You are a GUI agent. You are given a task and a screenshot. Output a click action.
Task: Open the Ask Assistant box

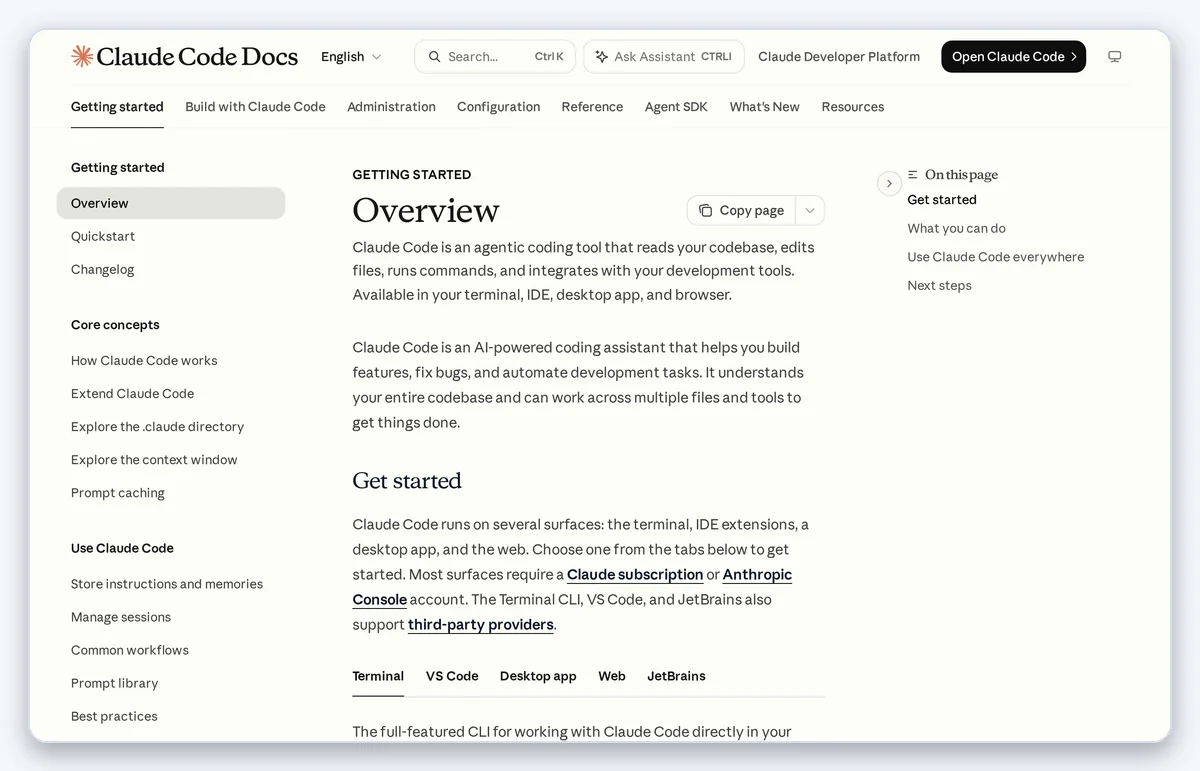coord(663,57)
